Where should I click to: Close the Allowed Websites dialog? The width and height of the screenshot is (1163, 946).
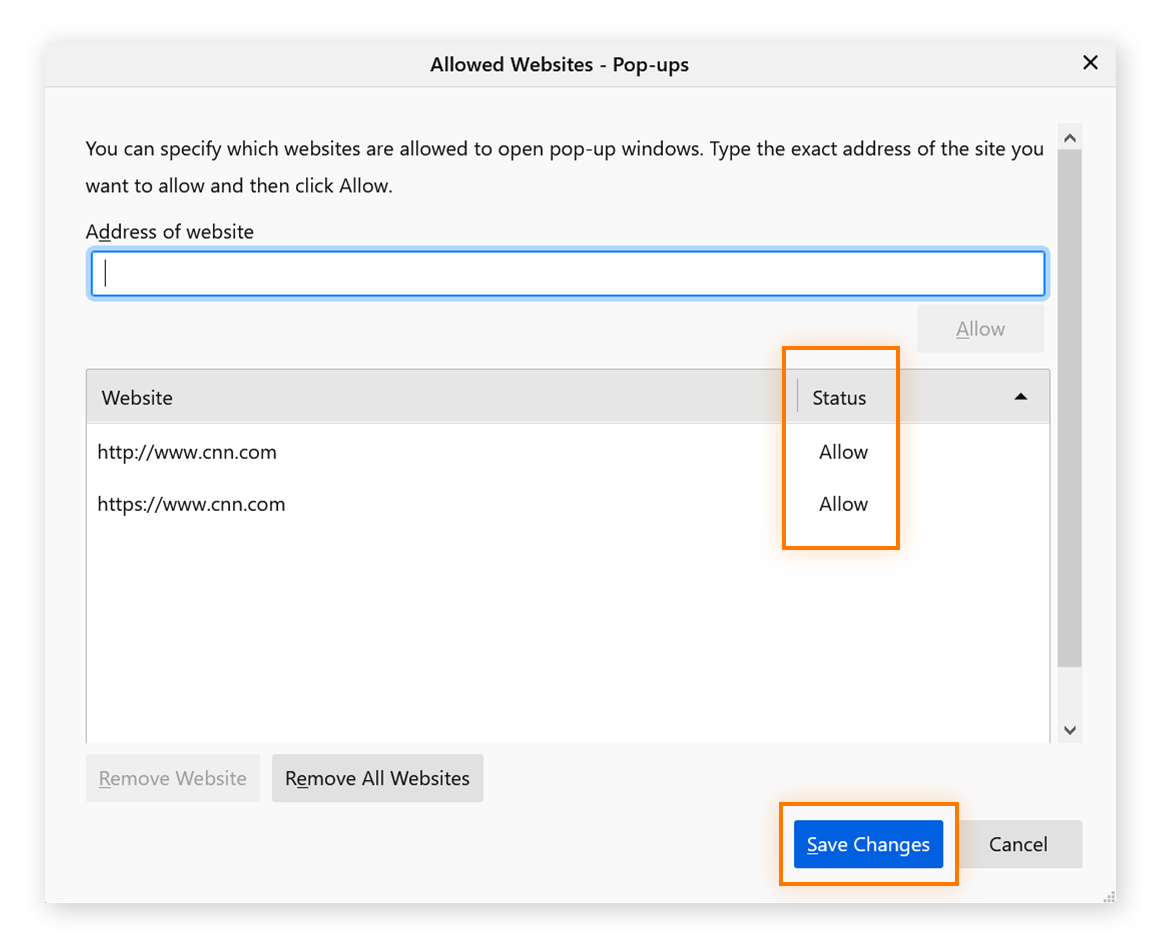pyautogui.click(x=1090, y=62)
